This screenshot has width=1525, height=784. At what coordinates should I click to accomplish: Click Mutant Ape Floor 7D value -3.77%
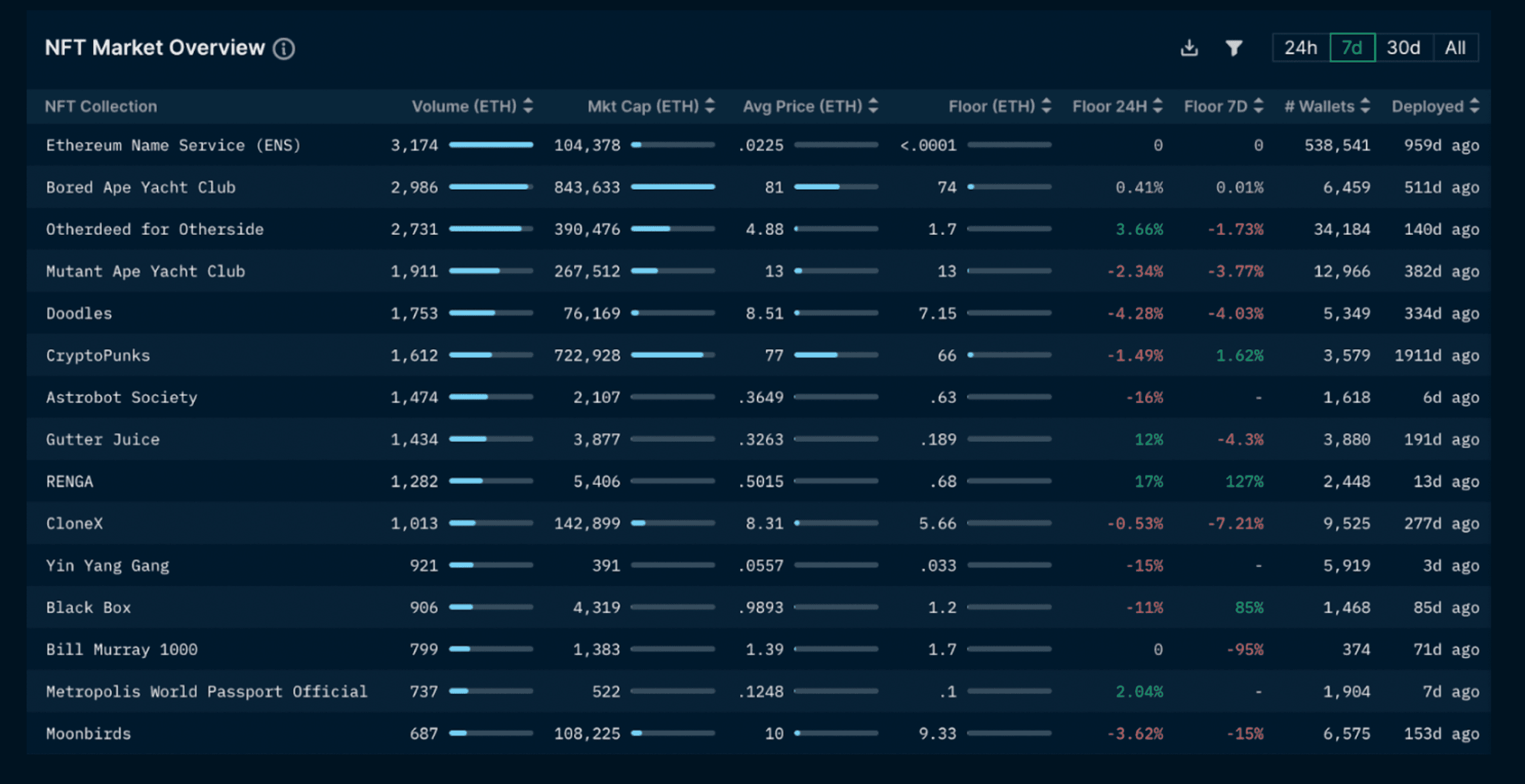point(1235,271)
